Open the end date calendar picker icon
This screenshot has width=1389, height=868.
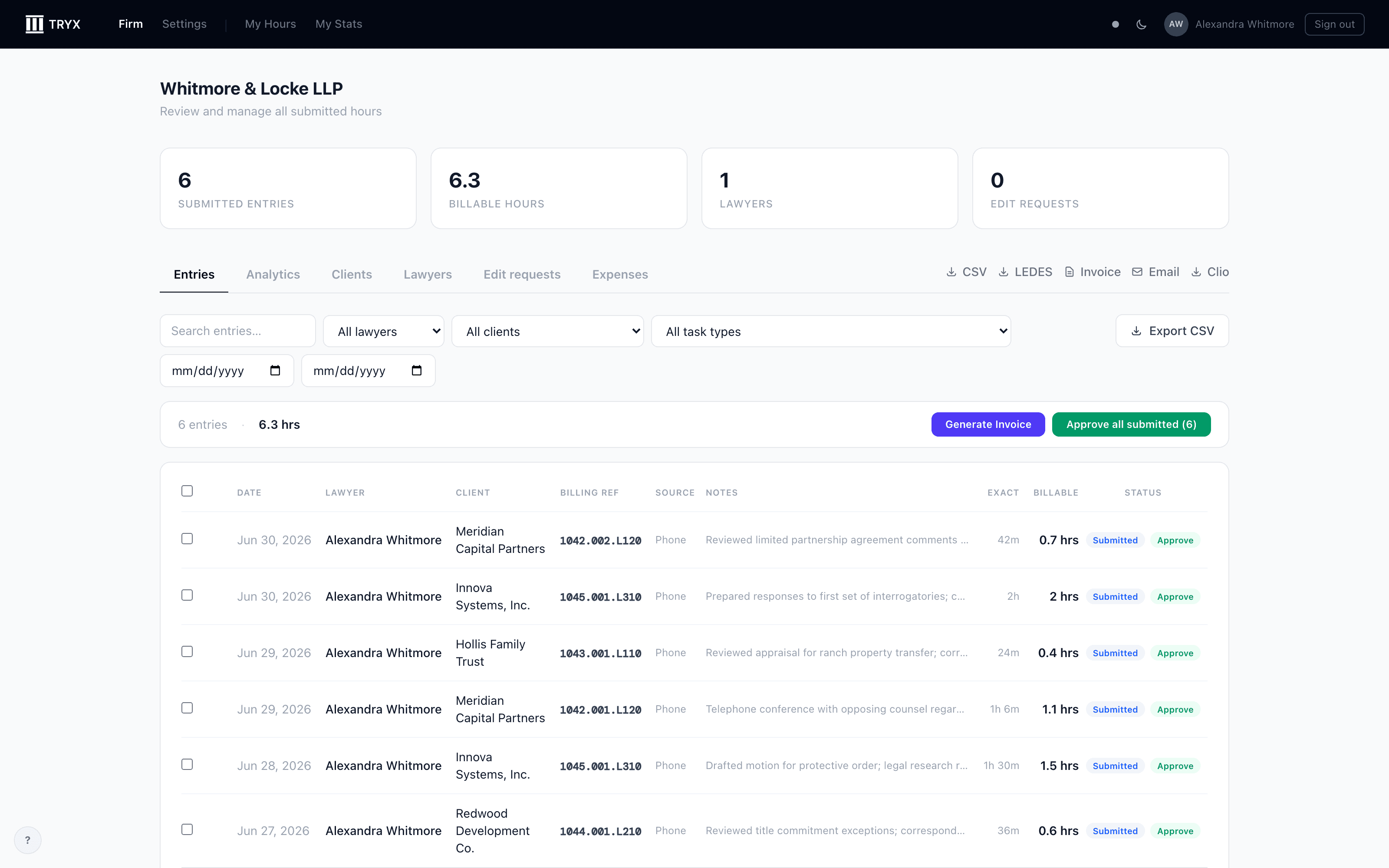point(417,370)
